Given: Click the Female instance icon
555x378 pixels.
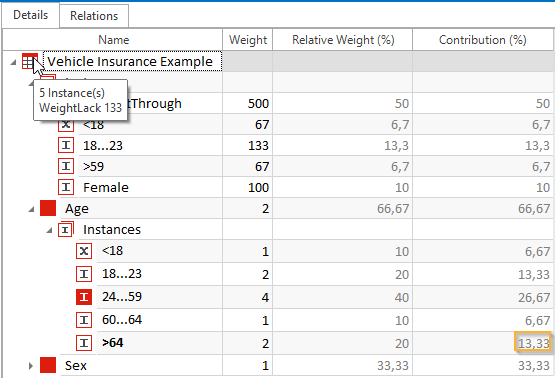Looking at the screenshot, I should pyautogui.click(x=66, y=187).
